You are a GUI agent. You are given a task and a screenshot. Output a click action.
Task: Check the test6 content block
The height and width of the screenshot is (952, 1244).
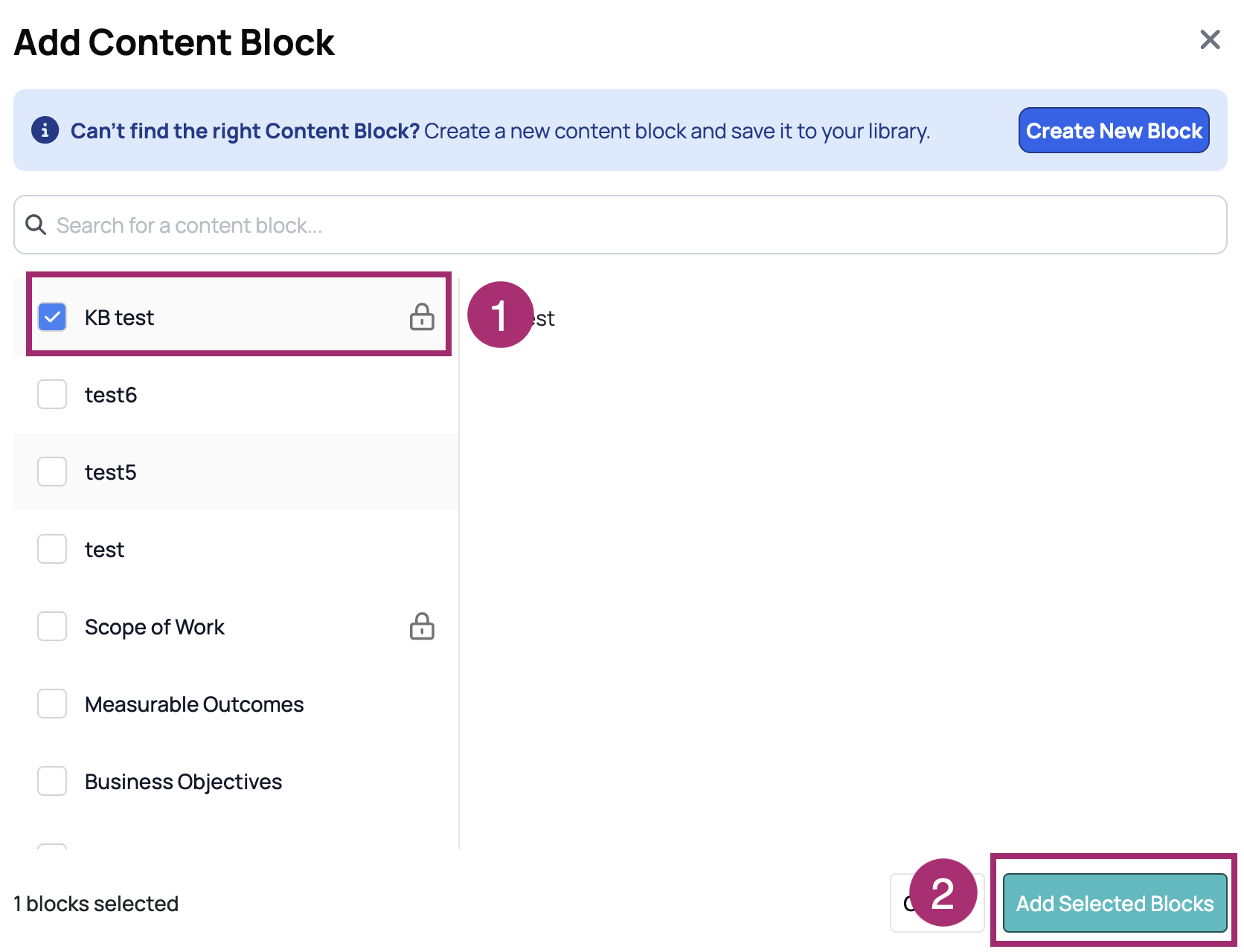[x=51, y=394]
